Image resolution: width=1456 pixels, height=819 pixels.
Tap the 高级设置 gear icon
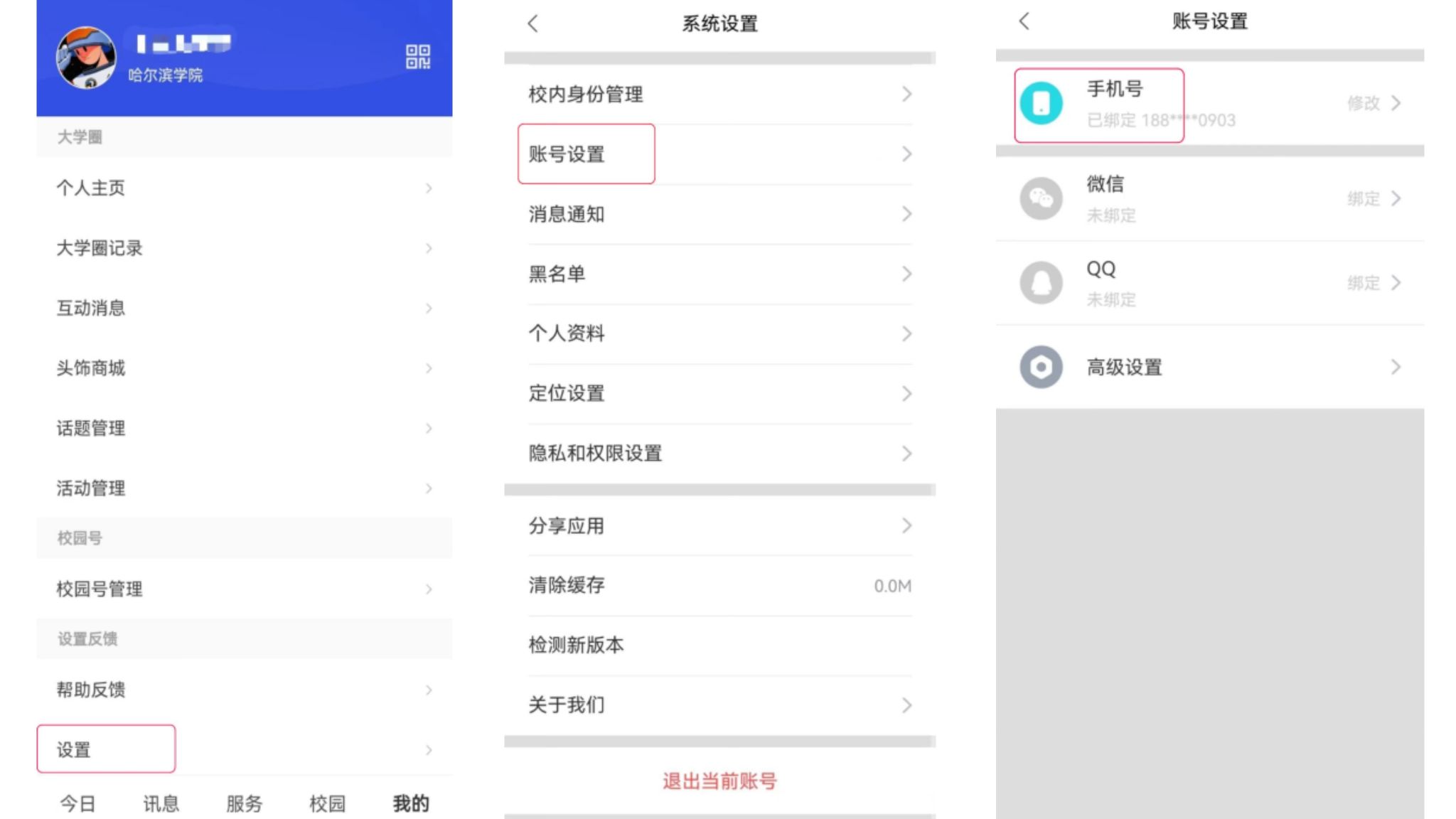tap(1041, 367)
